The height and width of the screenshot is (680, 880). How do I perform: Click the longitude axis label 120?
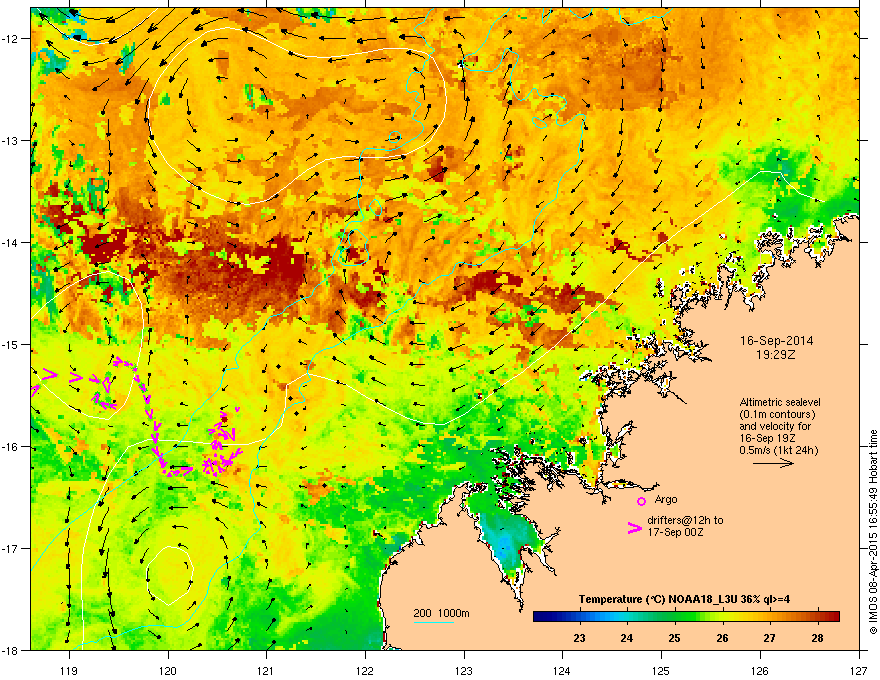[x=168, y=670]
